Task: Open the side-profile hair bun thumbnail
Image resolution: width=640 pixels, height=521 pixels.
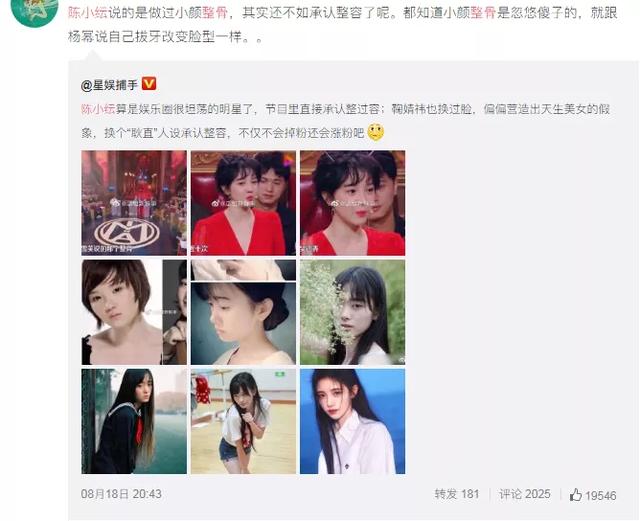Action: pyautogui.click(x=243, y=312)
